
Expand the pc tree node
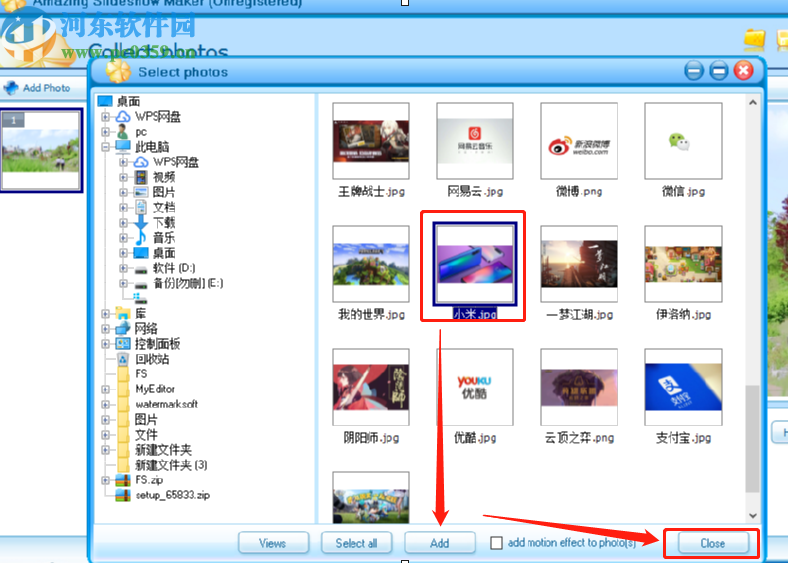[x=105, y=132]
